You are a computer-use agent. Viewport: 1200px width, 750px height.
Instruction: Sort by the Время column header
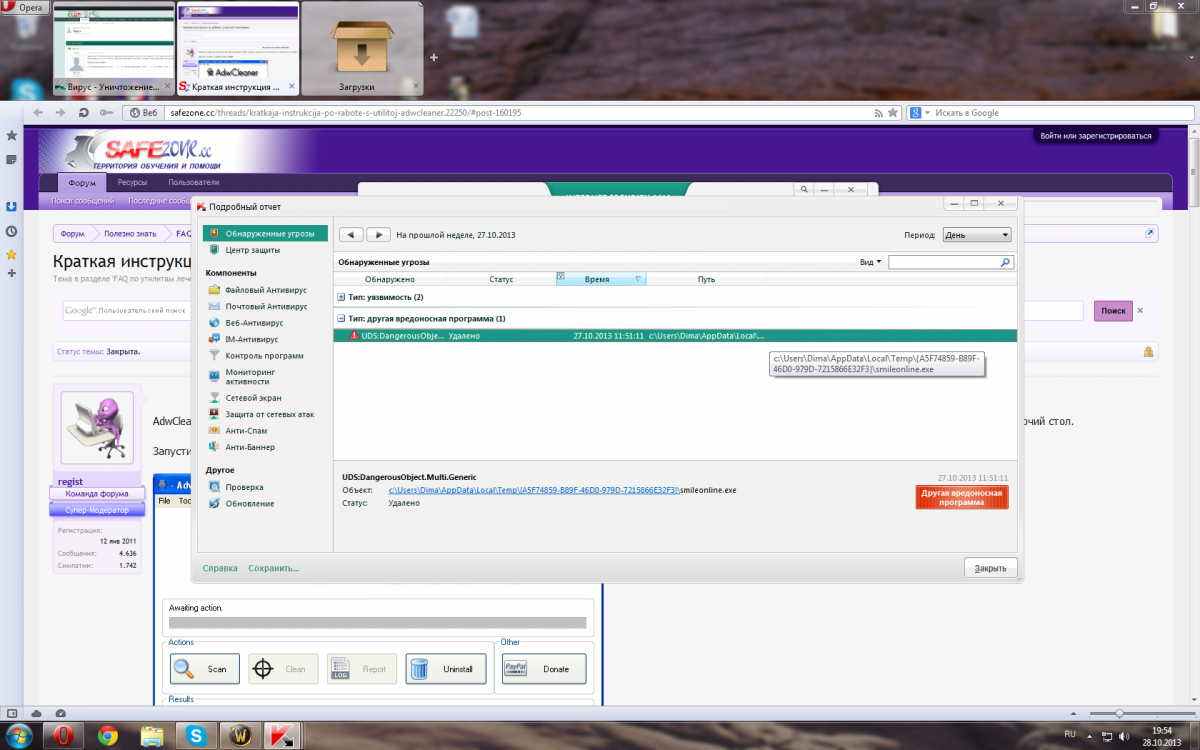point(601,280)
